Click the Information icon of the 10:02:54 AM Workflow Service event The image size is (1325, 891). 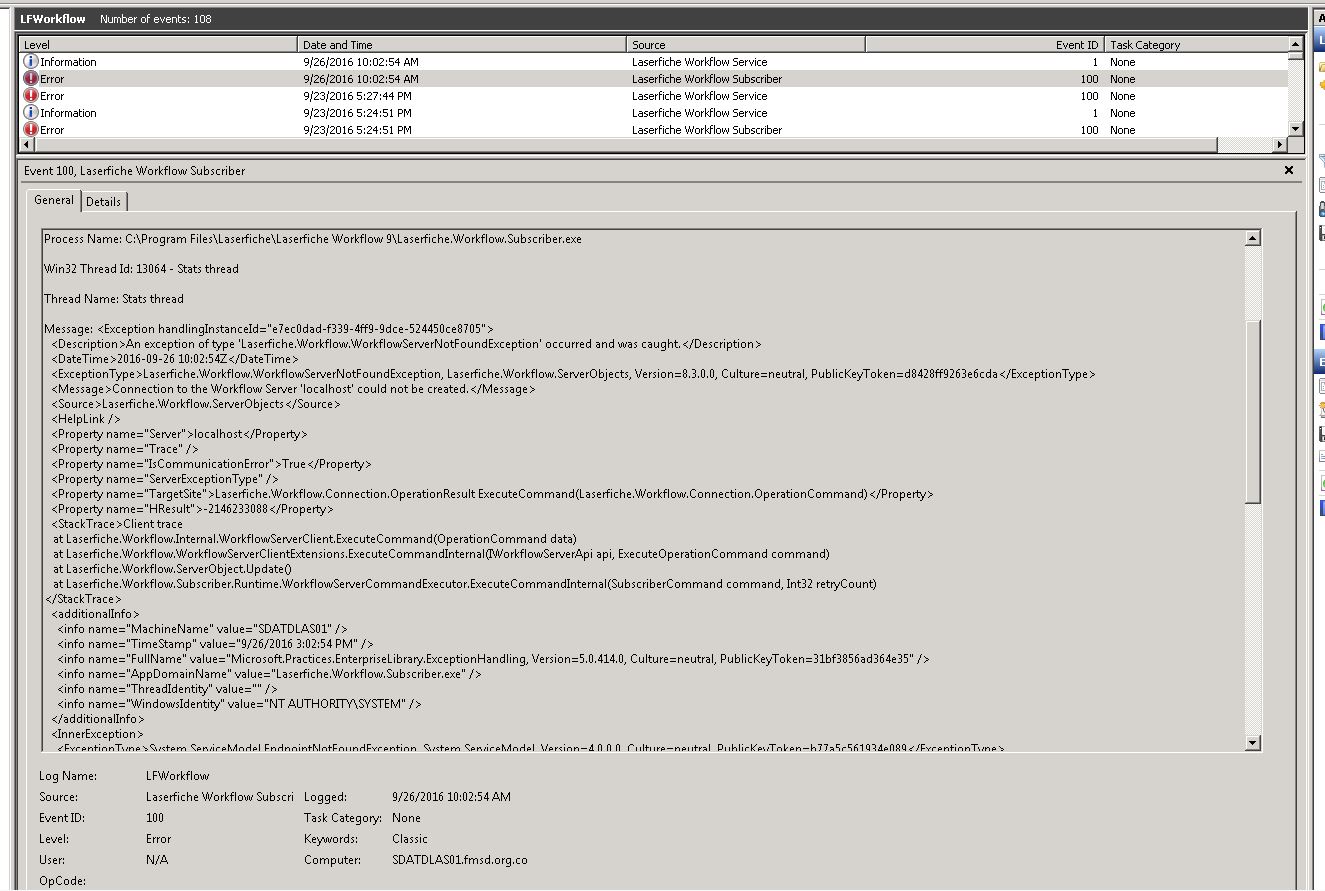coord(30,62)
